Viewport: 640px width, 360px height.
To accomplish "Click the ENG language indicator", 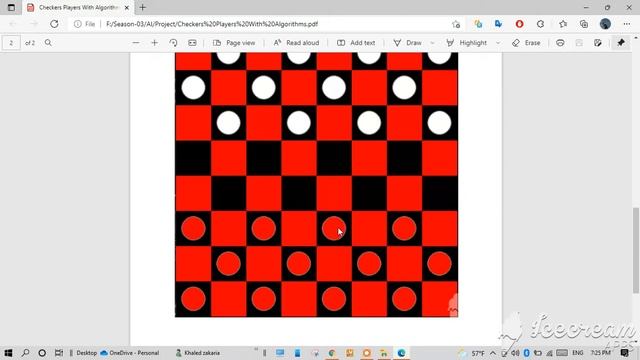I will (578, 353).
